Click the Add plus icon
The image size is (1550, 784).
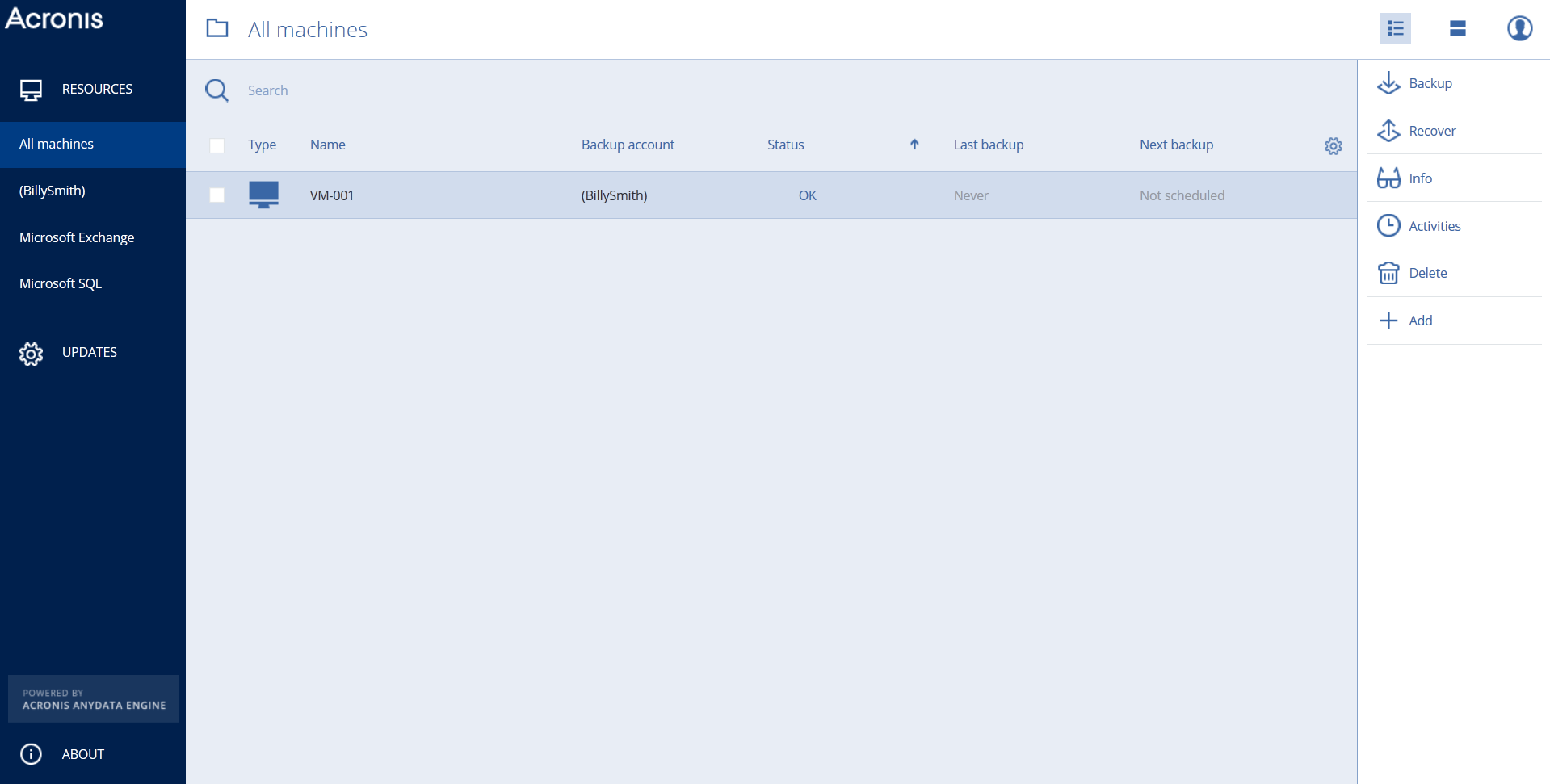click(x=1388, y=321)
